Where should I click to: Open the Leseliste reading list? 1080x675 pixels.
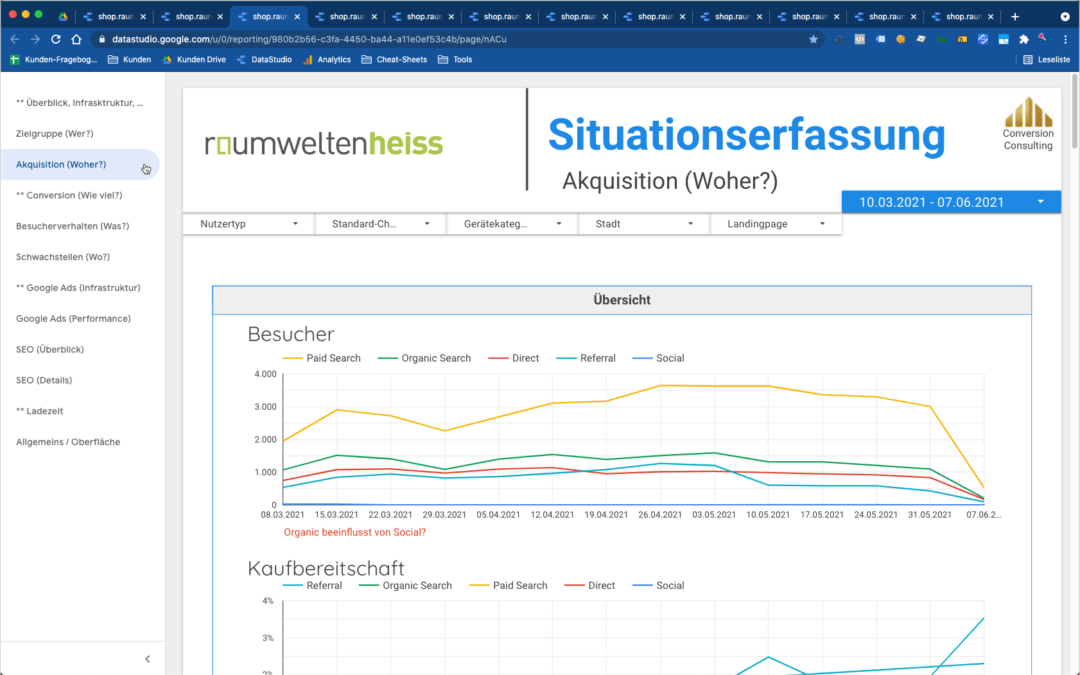coord(1047,60)
